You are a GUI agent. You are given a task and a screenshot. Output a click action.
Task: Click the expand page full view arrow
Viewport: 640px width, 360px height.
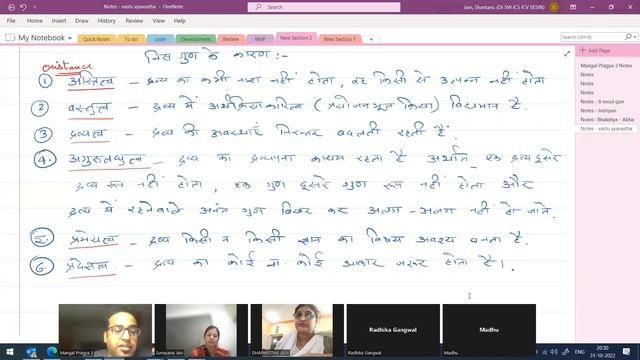(567, 53)
